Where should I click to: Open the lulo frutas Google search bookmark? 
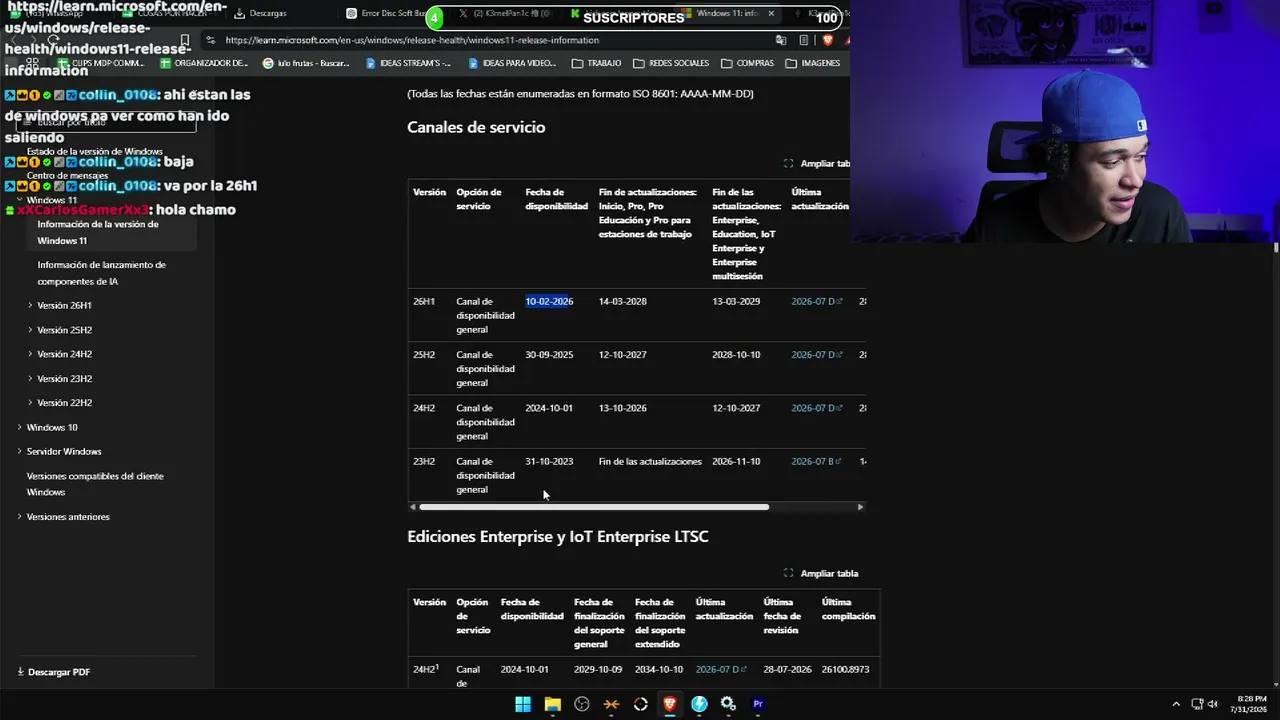click(x=306, y=63)
